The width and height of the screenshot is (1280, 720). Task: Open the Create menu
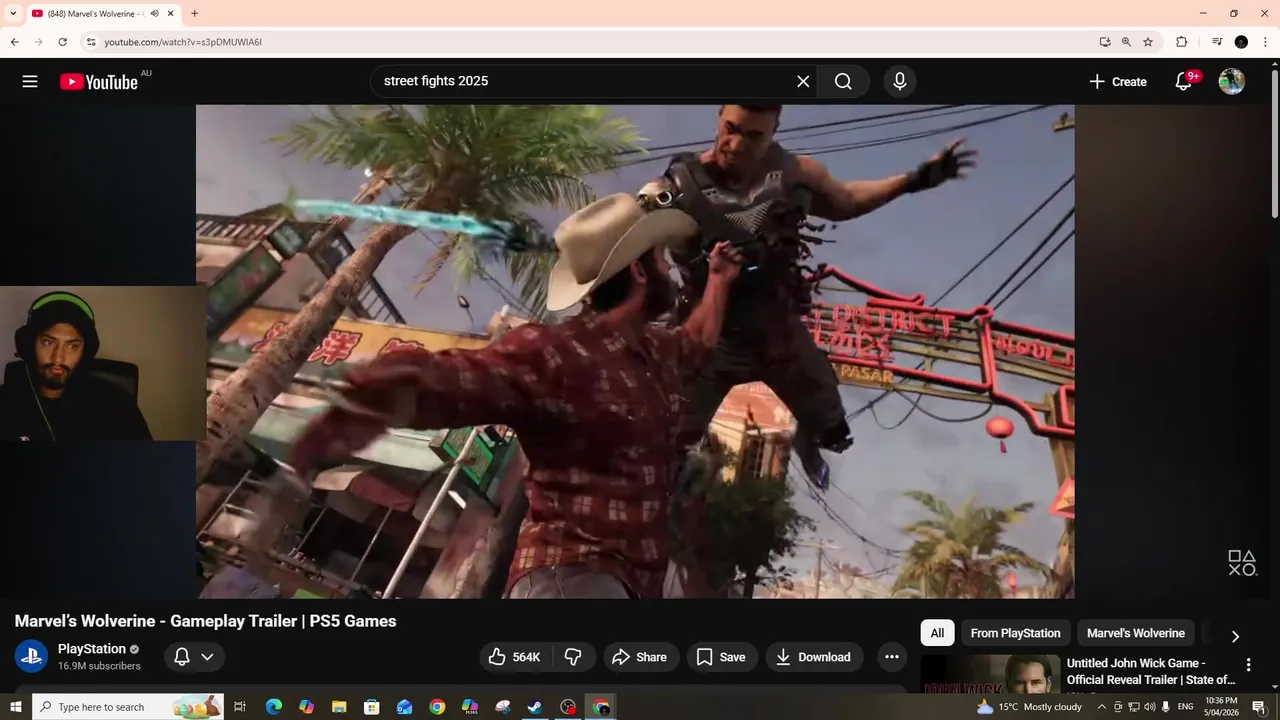1118,82
